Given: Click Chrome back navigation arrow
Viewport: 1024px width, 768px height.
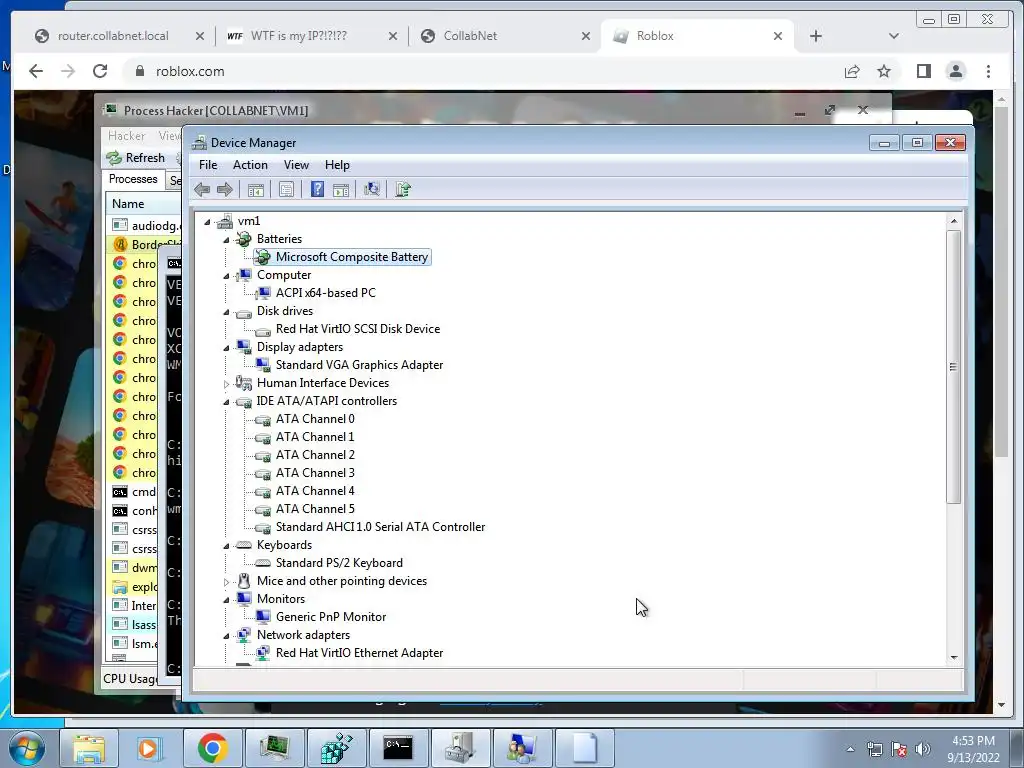Looking at the screenshot, I should 36,71.
